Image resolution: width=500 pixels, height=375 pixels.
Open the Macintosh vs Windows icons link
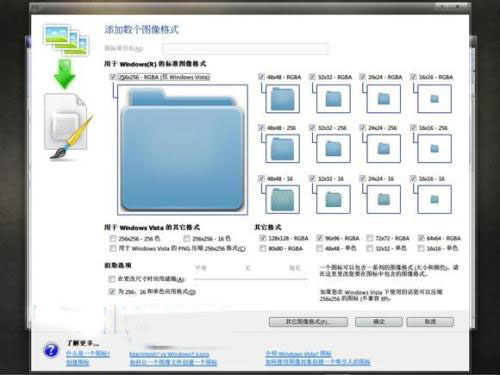(x=169, y=354)
